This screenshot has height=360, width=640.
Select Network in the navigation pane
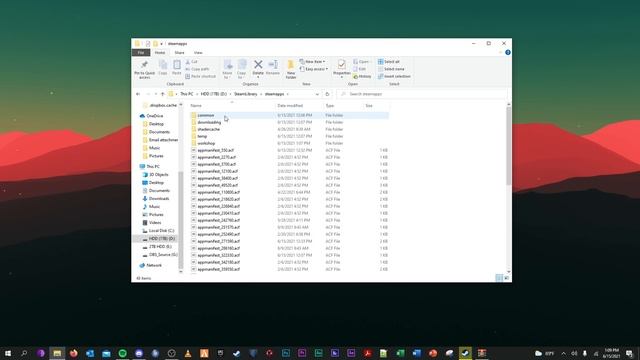tap(154, 265)
